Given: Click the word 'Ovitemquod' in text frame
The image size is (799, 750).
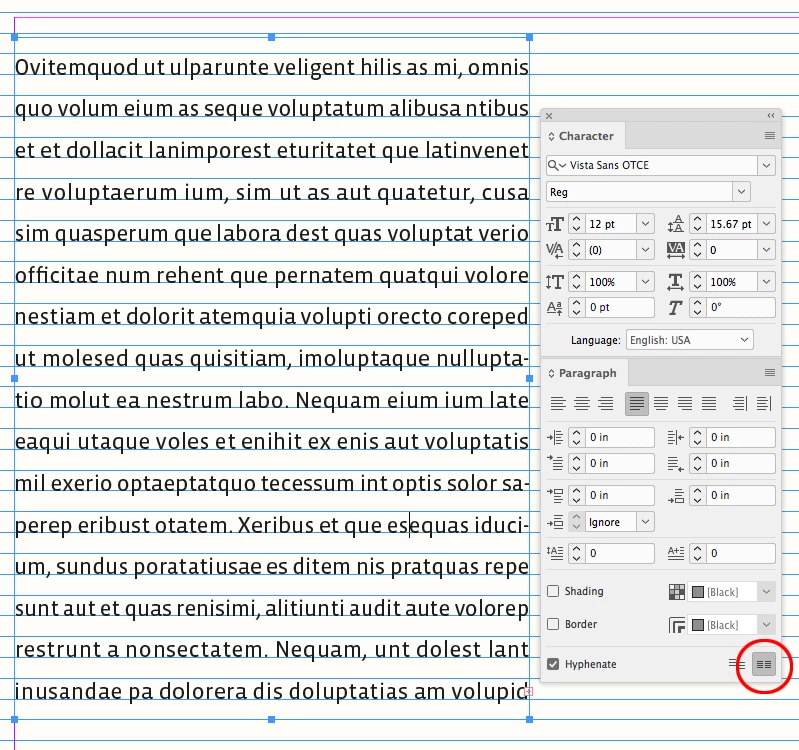Looking at the screenshot, I should coord(76,68).
